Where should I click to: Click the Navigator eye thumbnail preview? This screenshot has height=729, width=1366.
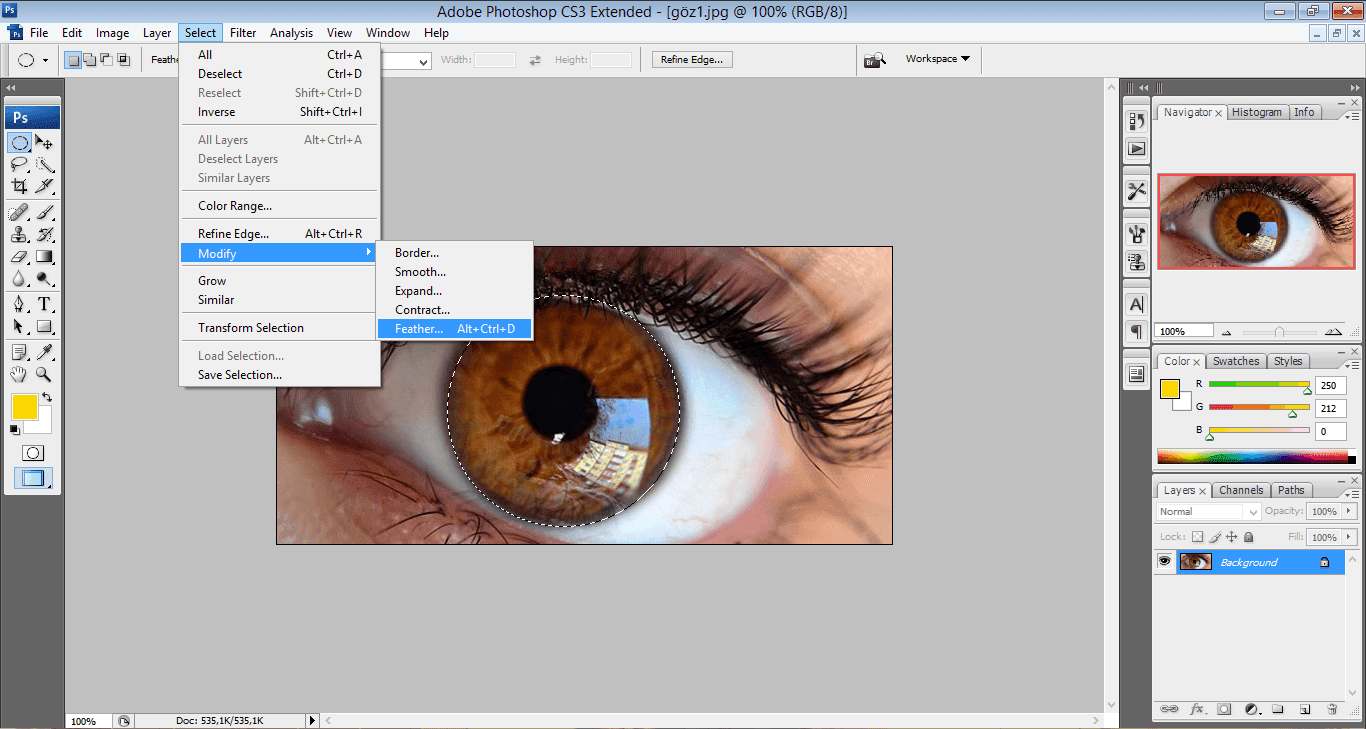tap(1256, 221)
